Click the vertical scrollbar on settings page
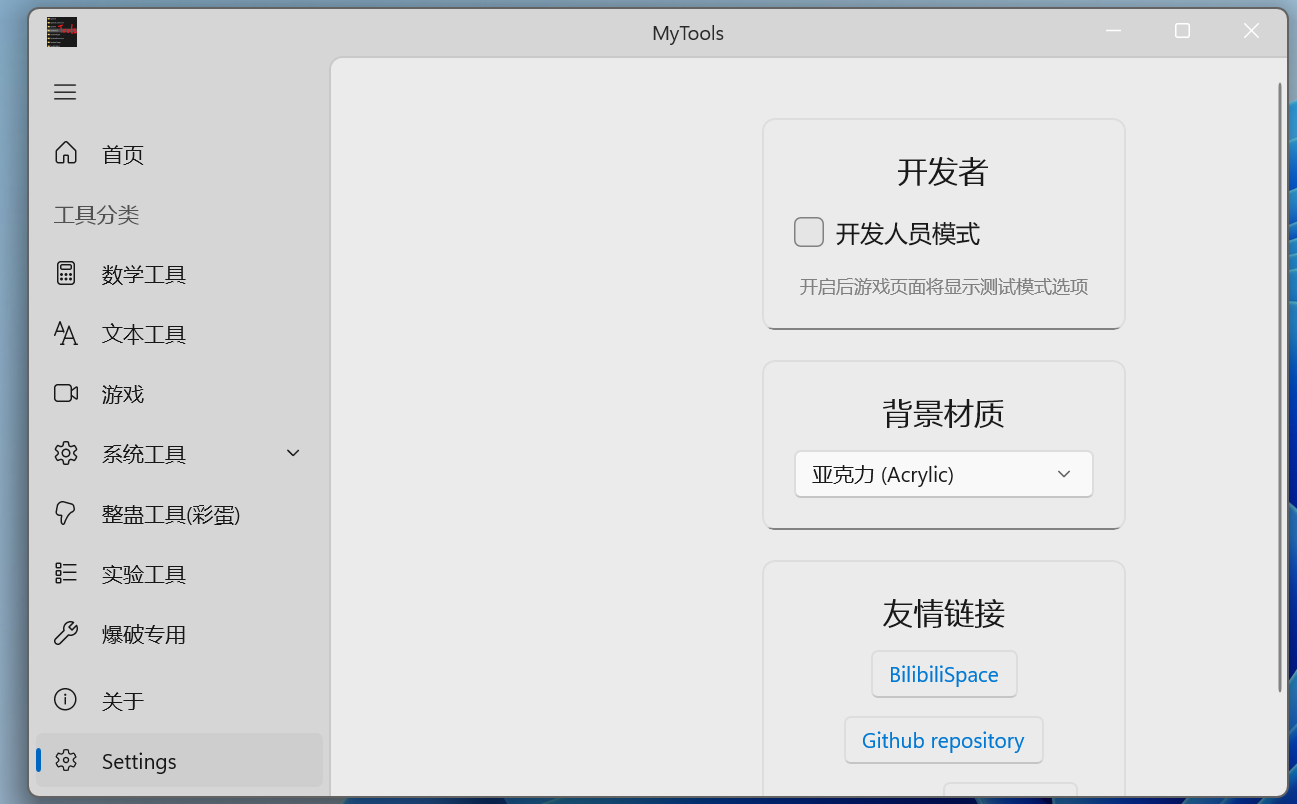The height and width of the screenshot is (804, 1297). (x=1280, y=387)
